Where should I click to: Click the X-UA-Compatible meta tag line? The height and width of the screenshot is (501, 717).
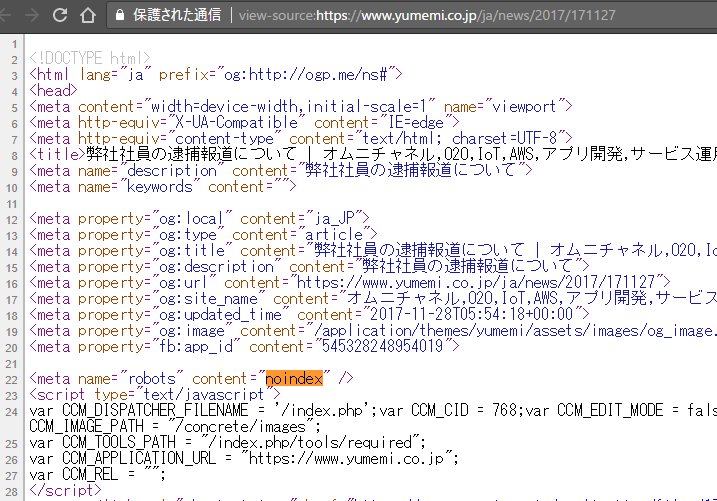click(x=244, y=123)
